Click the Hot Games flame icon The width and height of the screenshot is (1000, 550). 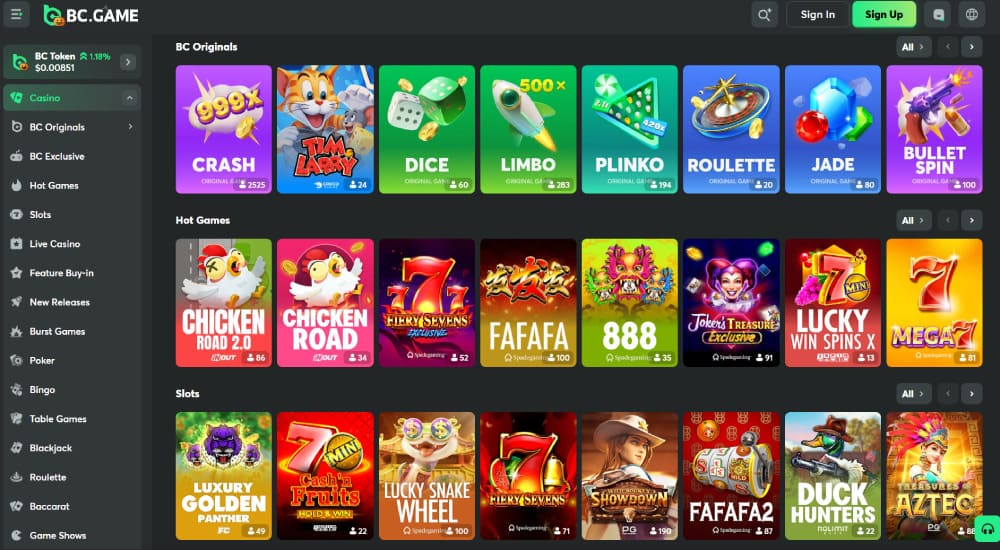coord(17,186)
